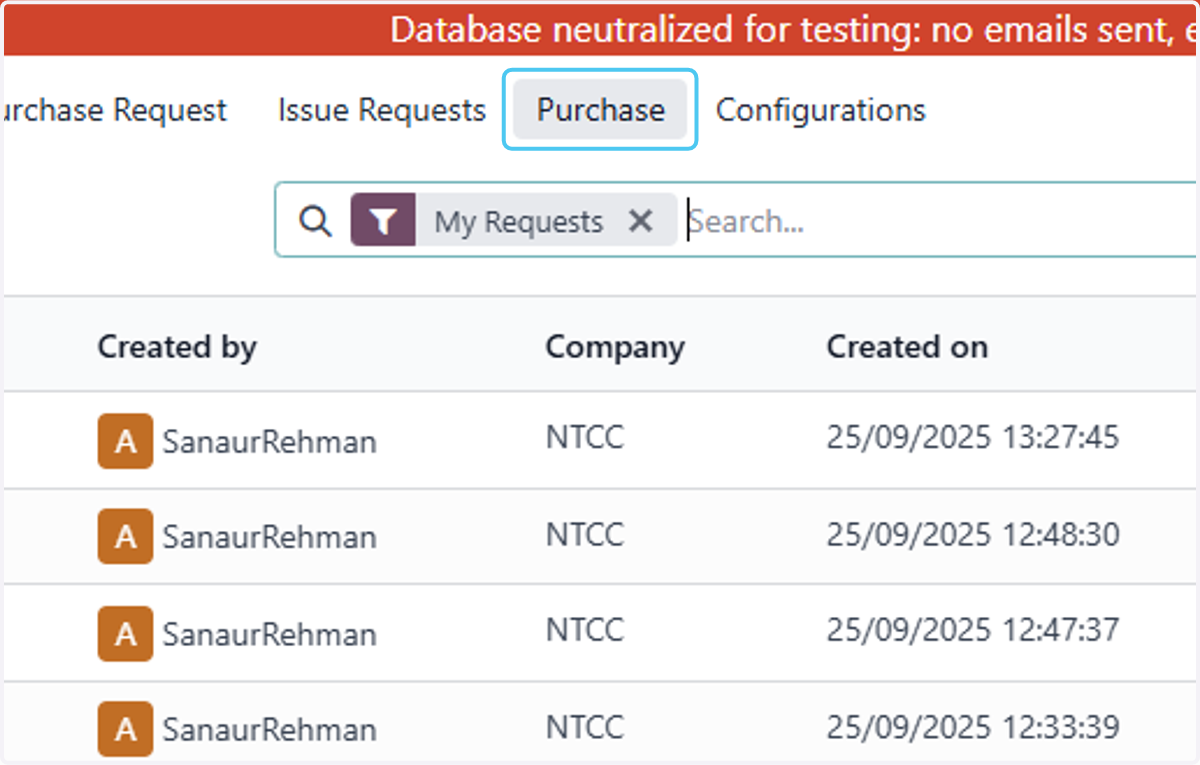Click the avatar in the 13:27:45 row
This screenshot has height=765, width=1200.
coord(126,441)
